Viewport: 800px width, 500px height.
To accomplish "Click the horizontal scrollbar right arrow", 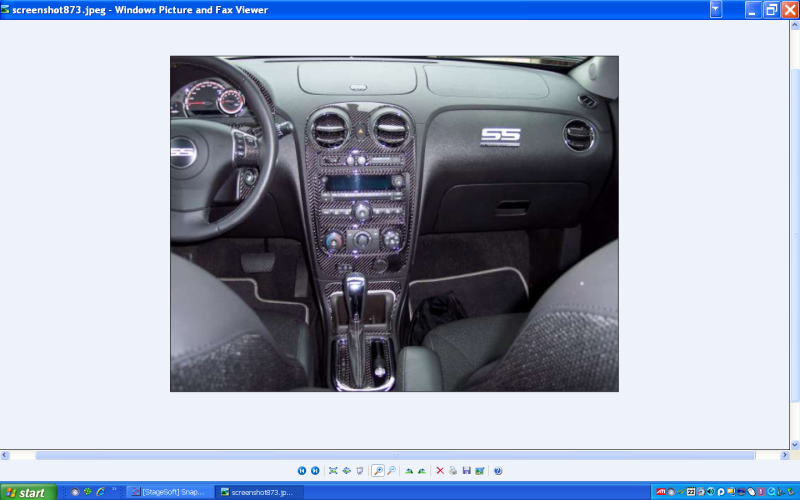I will [x=785, y=455].
